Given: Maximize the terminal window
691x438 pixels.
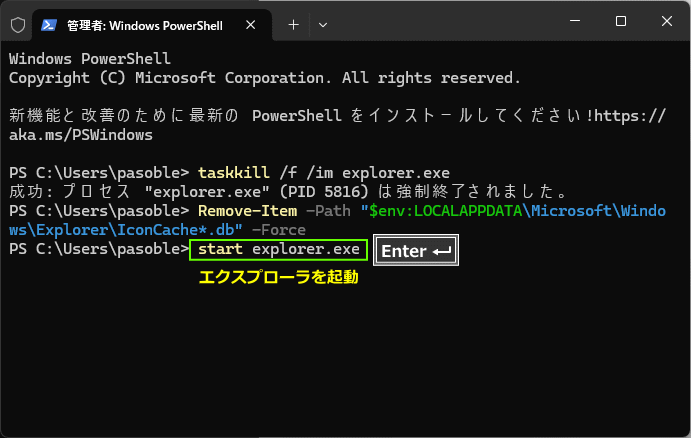Looking at the screenshot, I should (x=620, y=21).
